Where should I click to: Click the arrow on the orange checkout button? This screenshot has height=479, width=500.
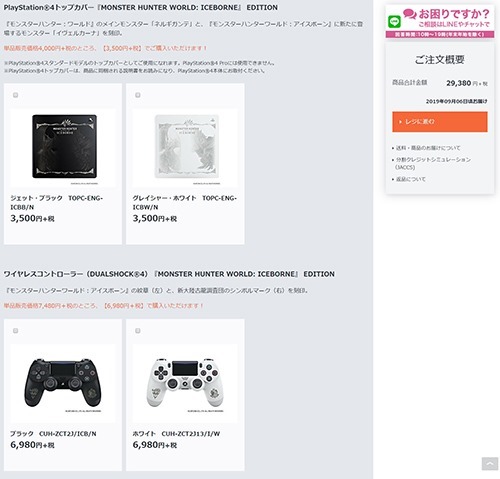(400, 122)
